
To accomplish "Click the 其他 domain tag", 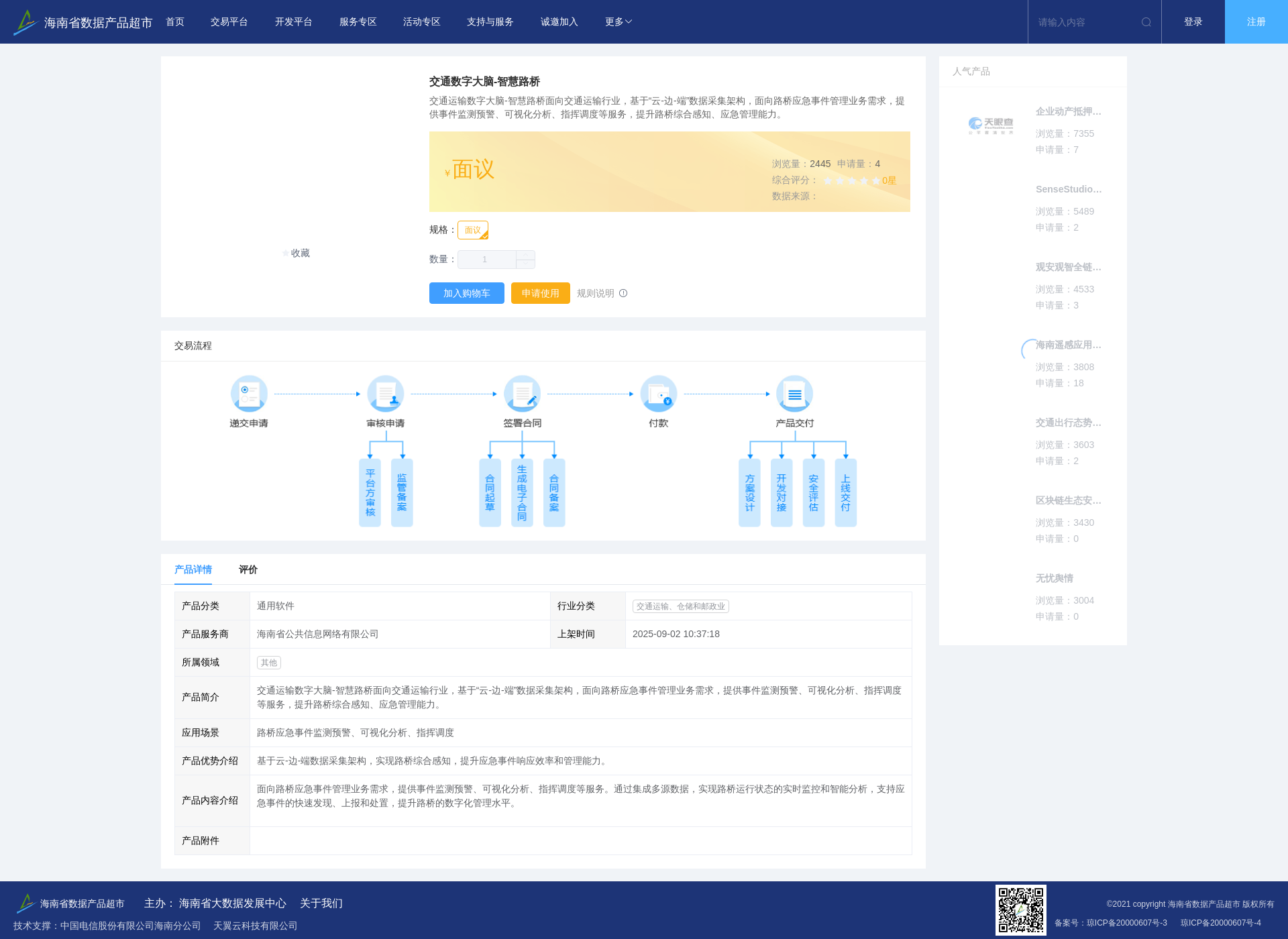I will pos(269,663).
